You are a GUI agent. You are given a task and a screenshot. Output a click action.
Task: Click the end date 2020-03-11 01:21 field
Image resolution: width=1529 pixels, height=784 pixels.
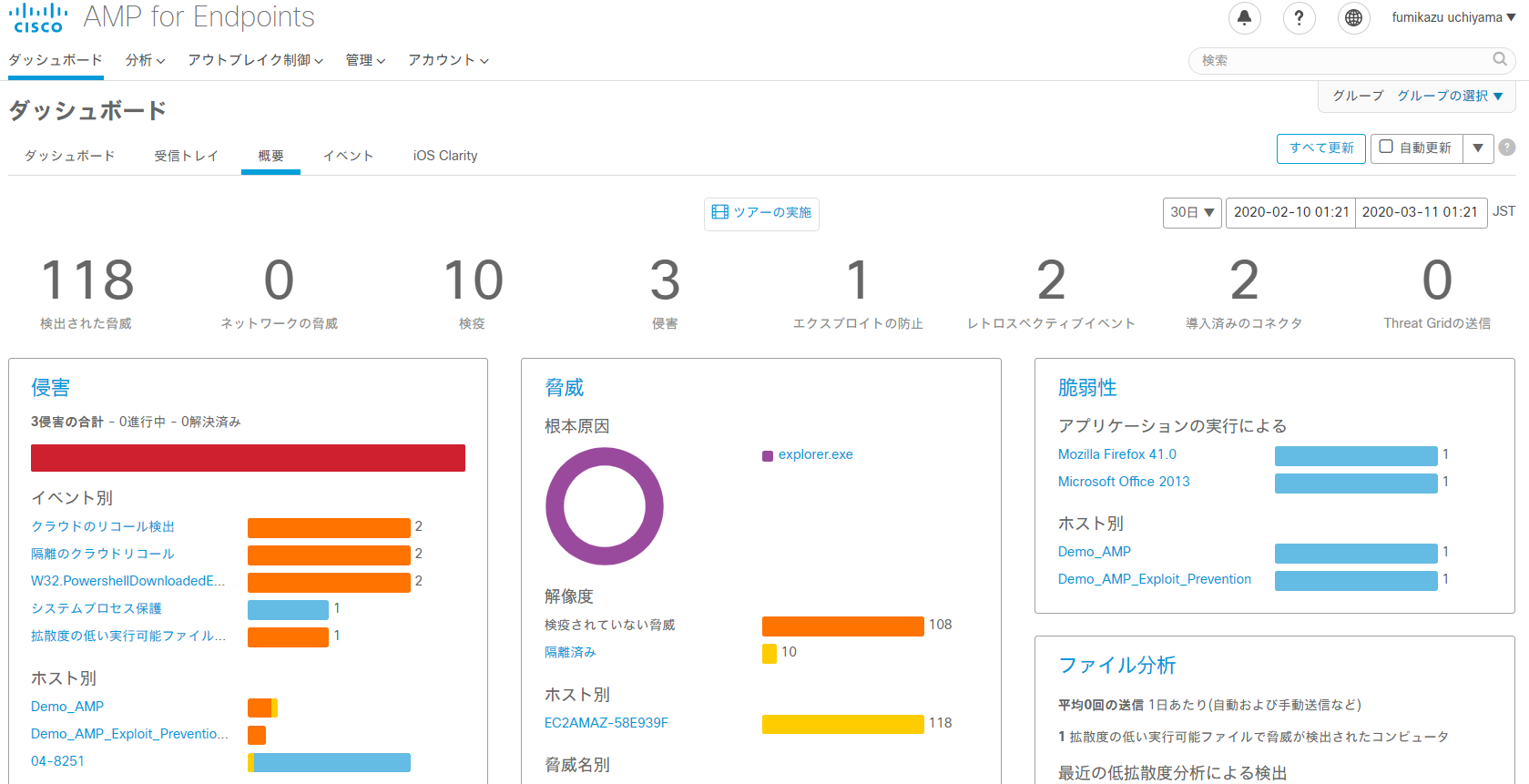coord(1421,212)
